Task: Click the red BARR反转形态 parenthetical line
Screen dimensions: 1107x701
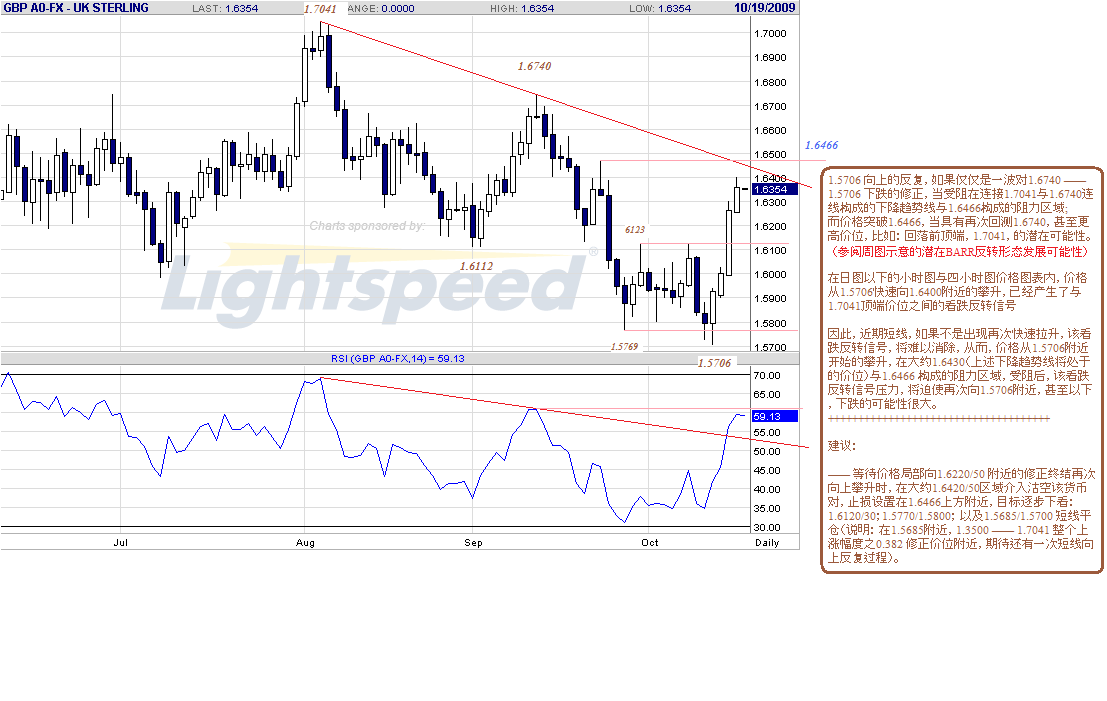Action: [x=958, y=251]
